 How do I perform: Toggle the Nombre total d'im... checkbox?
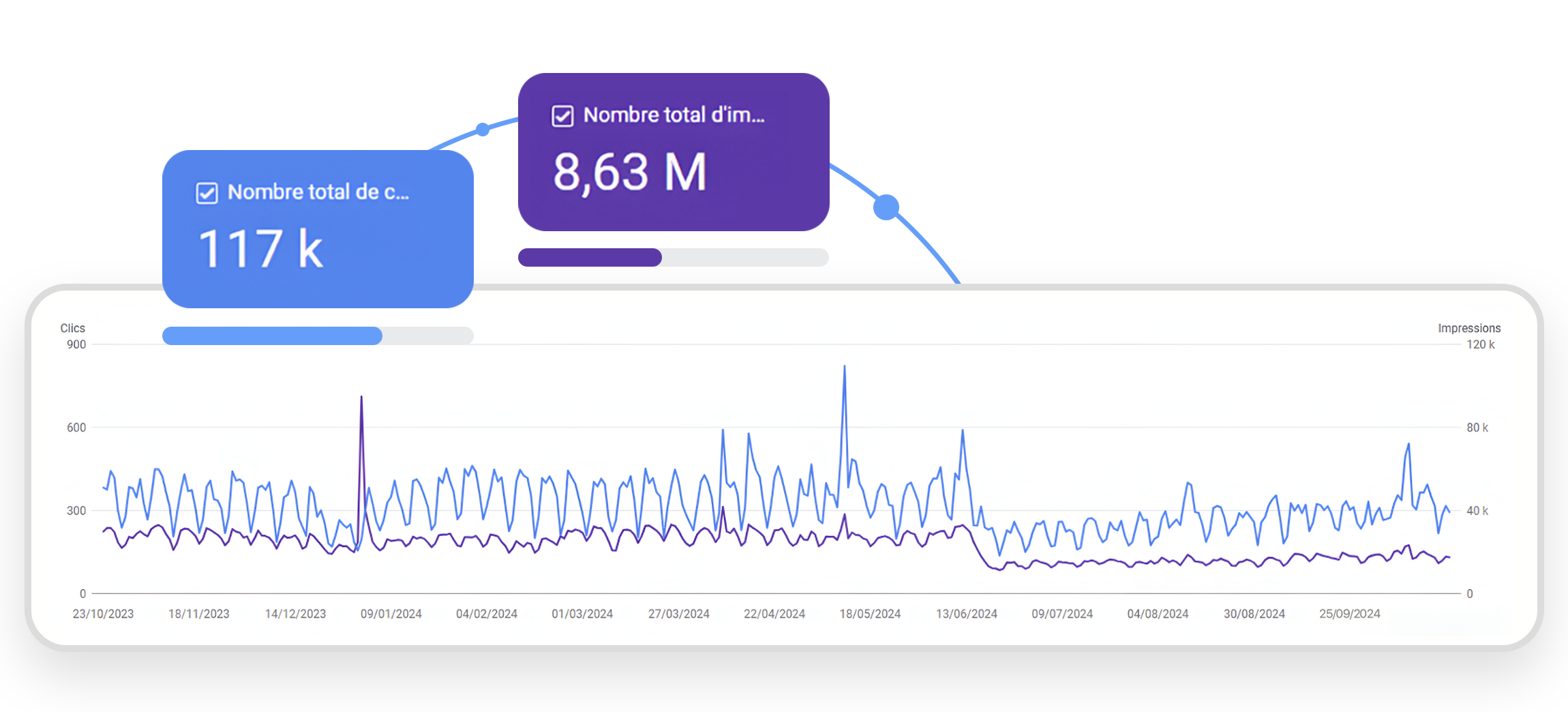coord(562,116)
